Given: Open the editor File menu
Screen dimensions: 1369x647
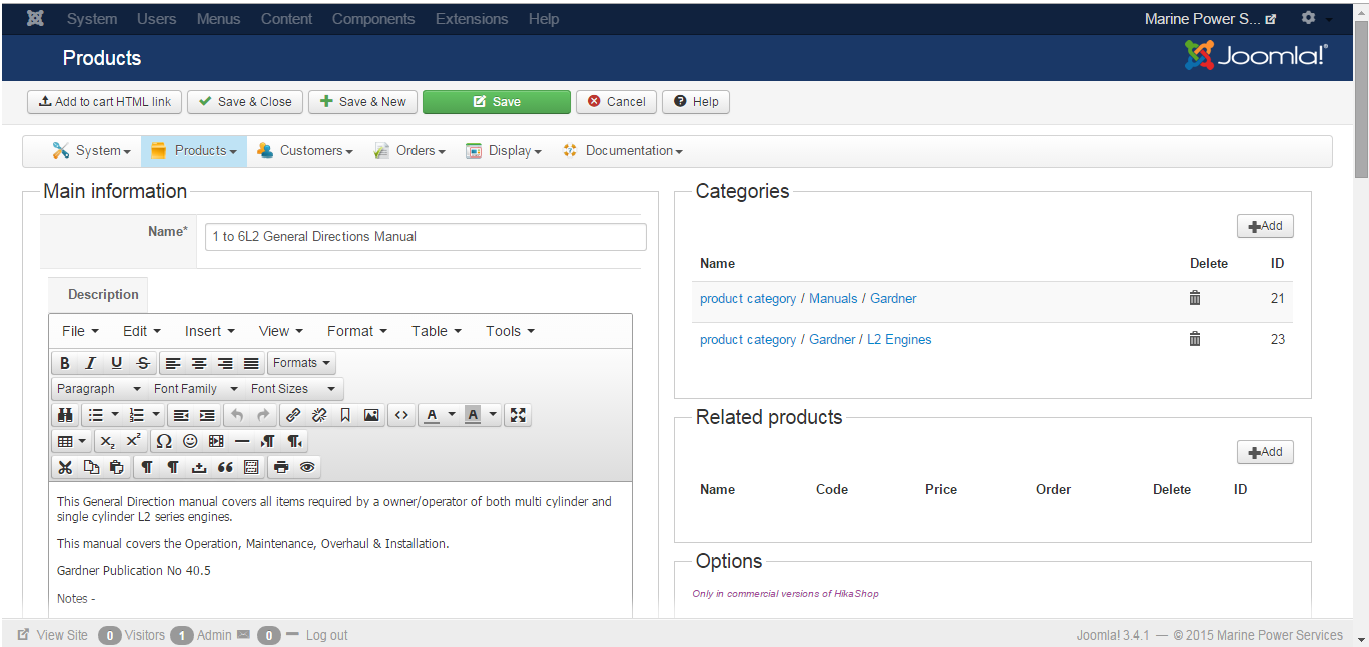Looking at the screenshot, I should pos(80,331).
